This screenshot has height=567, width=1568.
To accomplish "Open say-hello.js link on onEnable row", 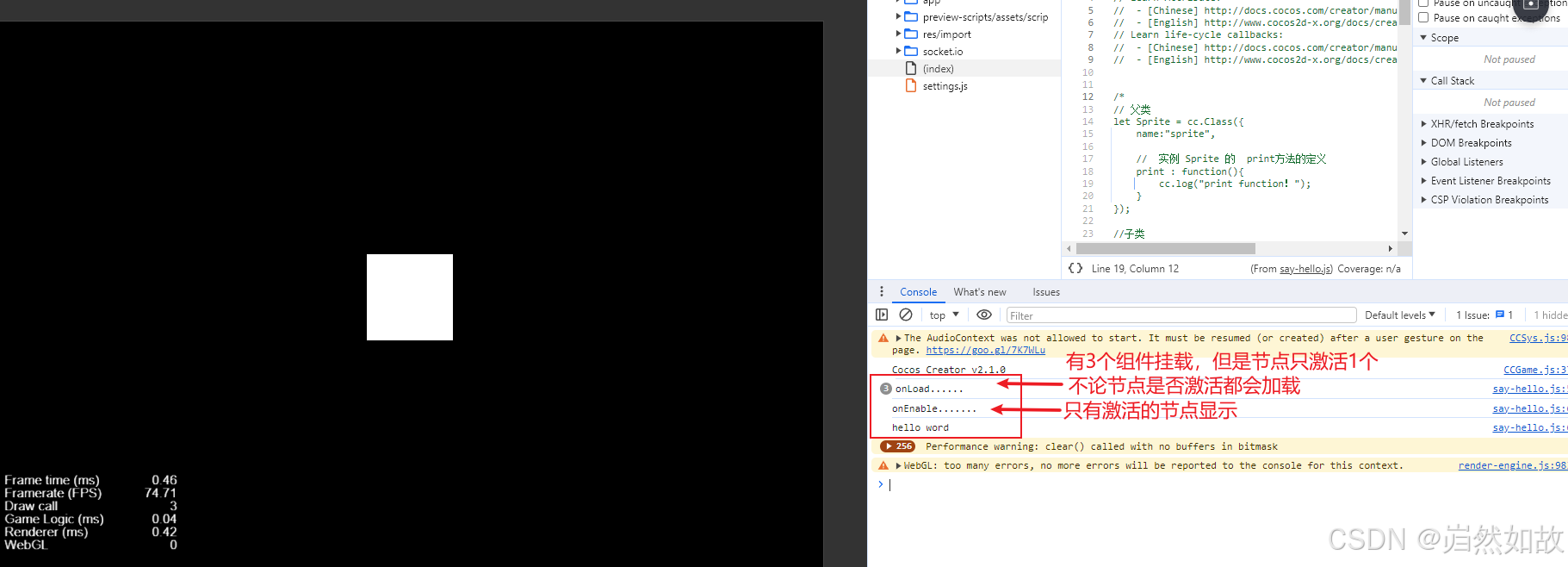I will 1530,408.
